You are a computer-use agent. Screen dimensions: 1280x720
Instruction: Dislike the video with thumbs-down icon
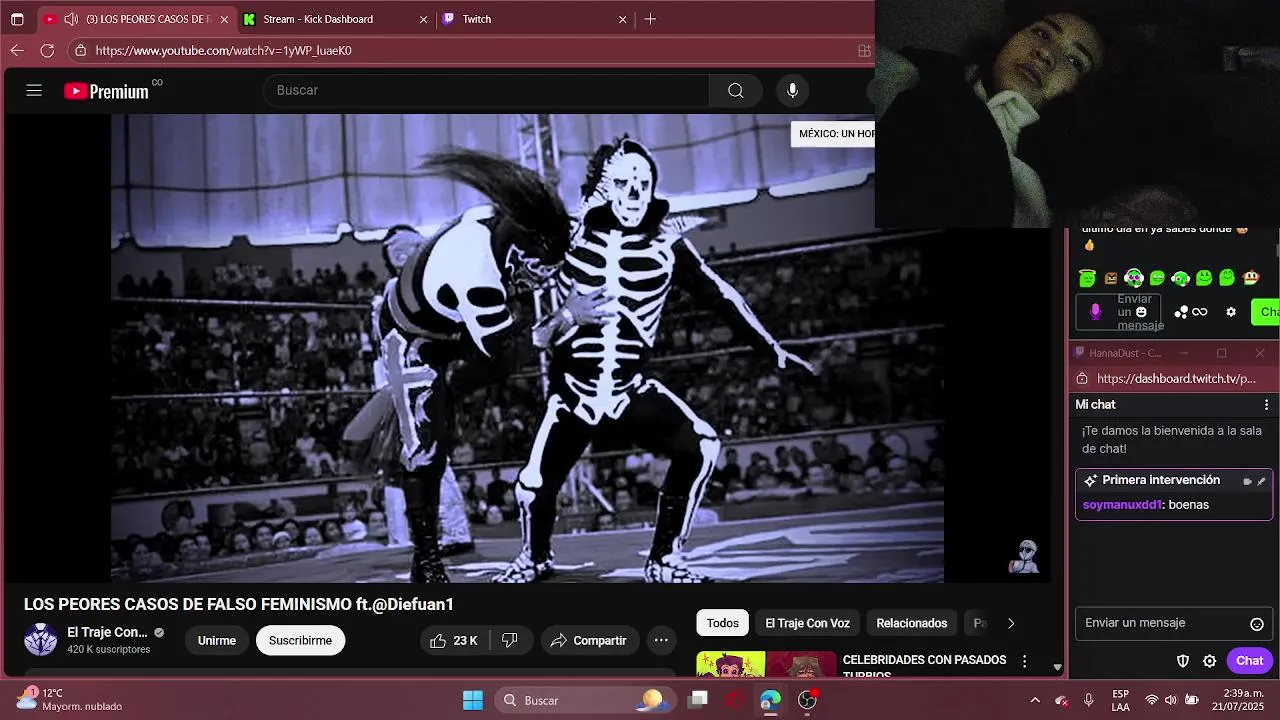pyautogui.click(x=510, y=641)
